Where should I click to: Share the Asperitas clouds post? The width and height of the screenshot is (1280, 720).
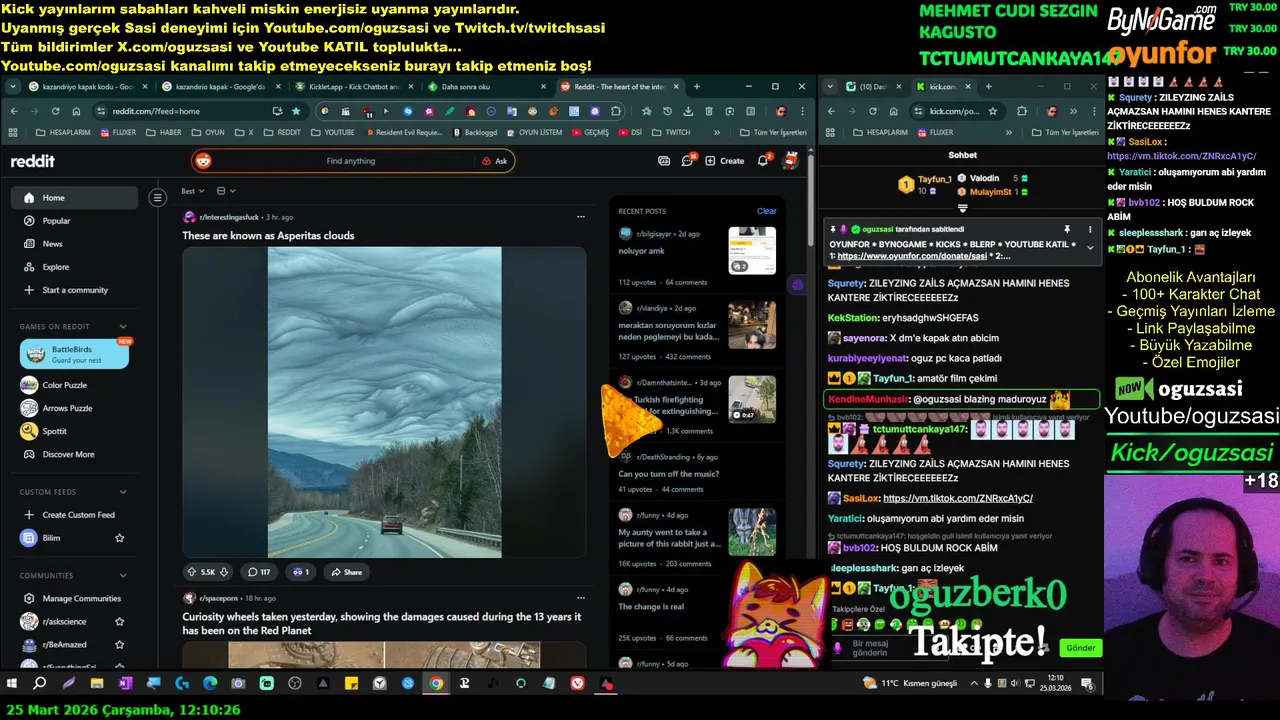(x=345, y=572)
